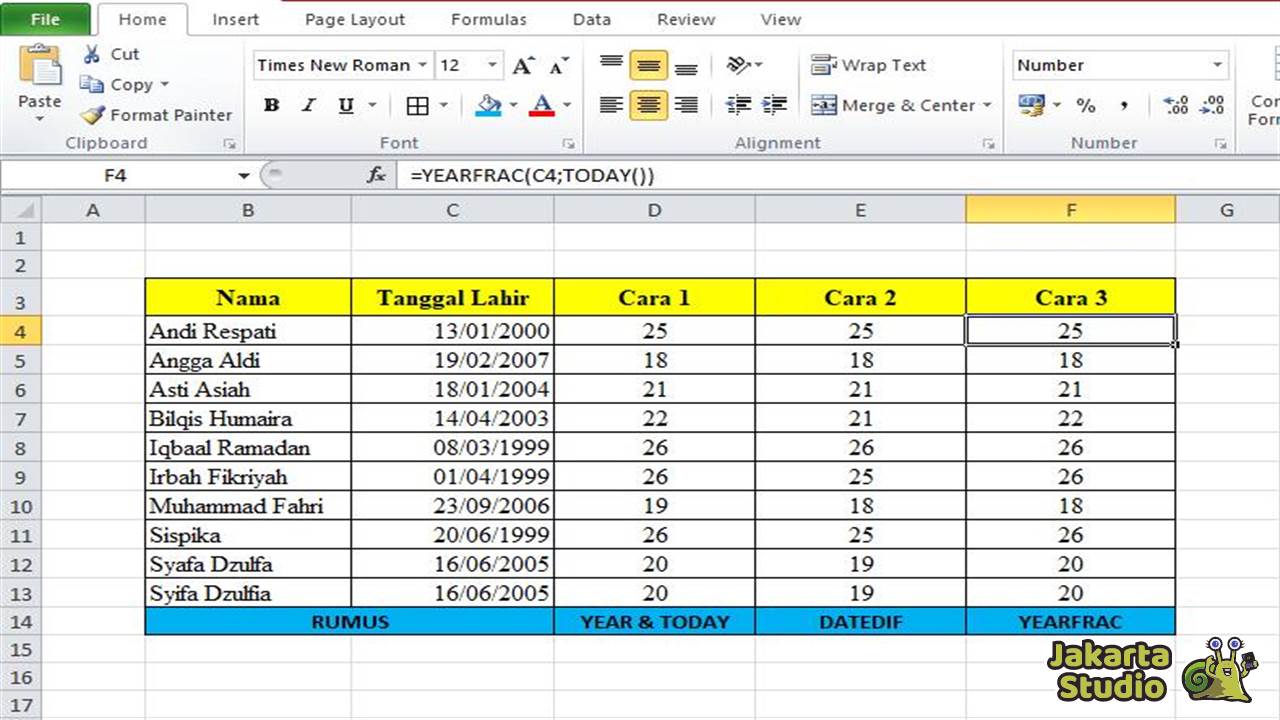Switch to the Formulas tab
The width and height of the screenshot is (1280, 720).
point(488,19)
